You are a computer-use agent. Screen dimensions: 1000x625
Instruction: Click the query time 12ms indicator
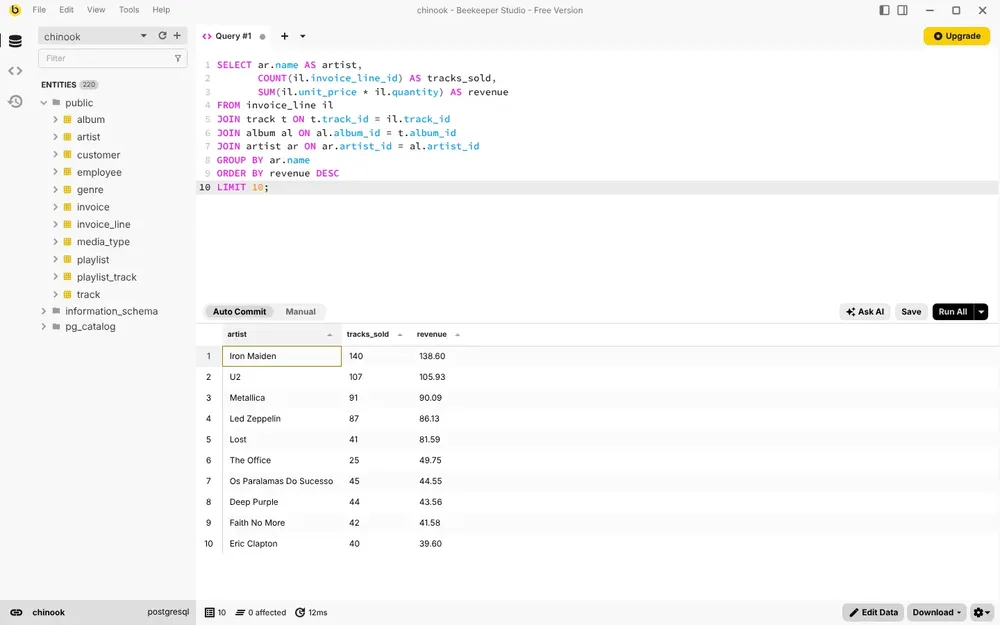click(x=311, y=612)
